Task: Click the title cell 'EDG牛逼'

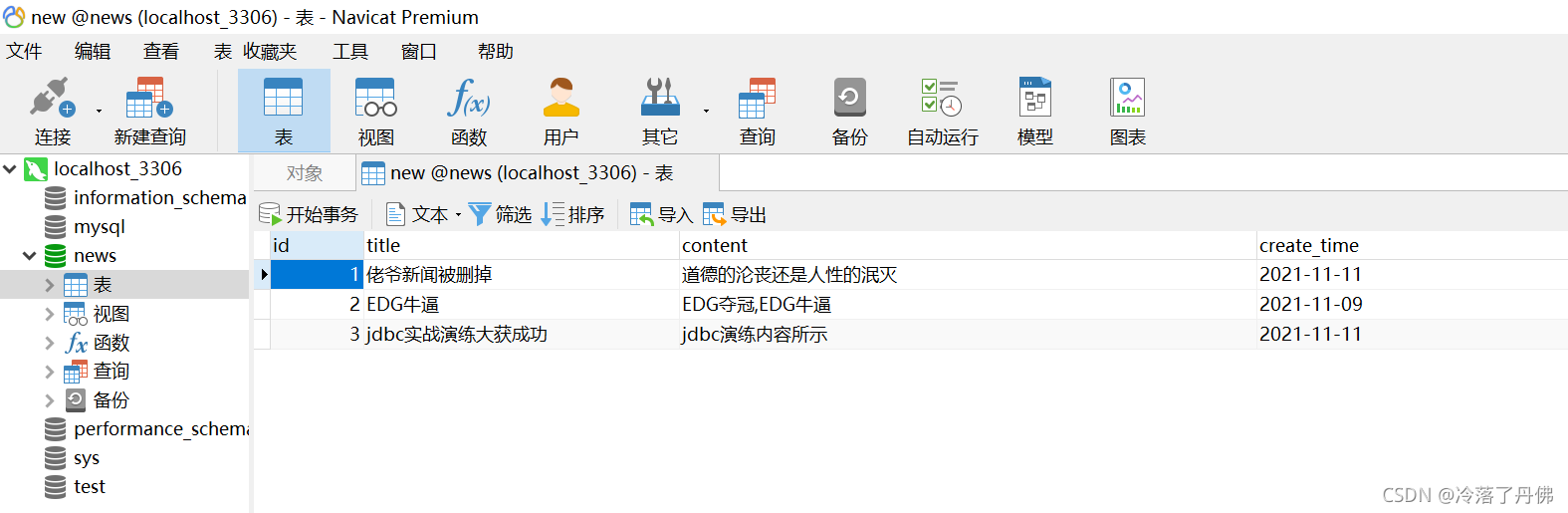Action: [x=522, y=305]
